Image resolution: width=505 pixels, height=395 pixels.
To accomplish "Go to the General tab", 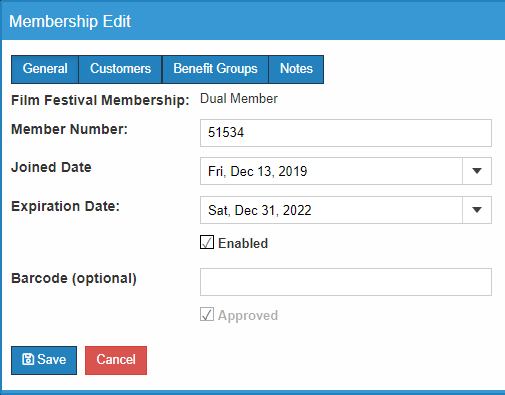I will (x=45, y=69).
